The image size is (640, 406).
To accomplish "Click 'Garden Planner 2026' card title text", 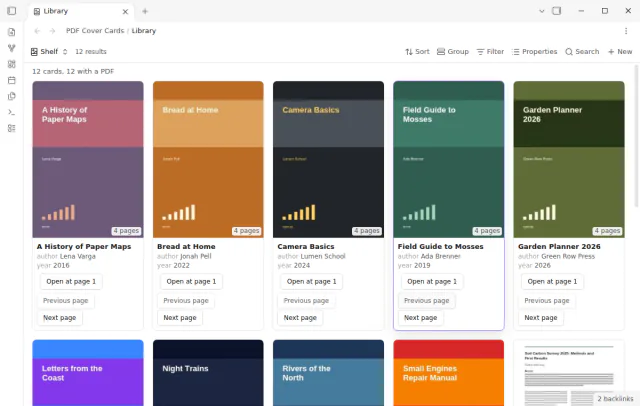I will [x=559, y=246].
